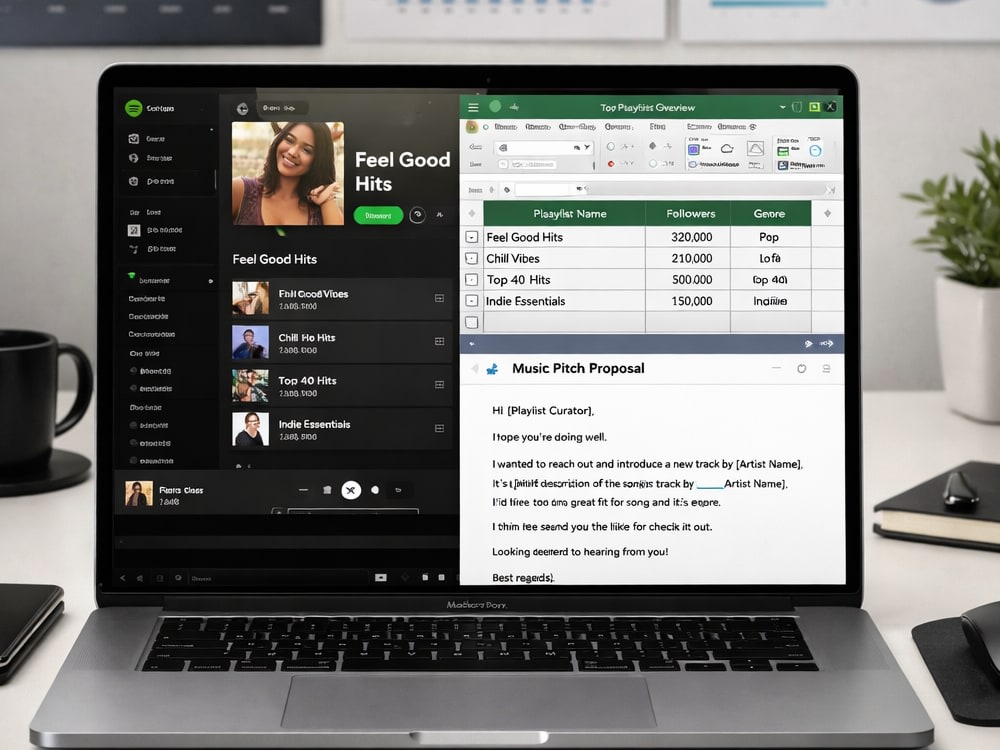Click the Music Pitch Proposal heading
Image resolution: width=1000 pixels, height=750 pixels.
click(x=578, y=368)
